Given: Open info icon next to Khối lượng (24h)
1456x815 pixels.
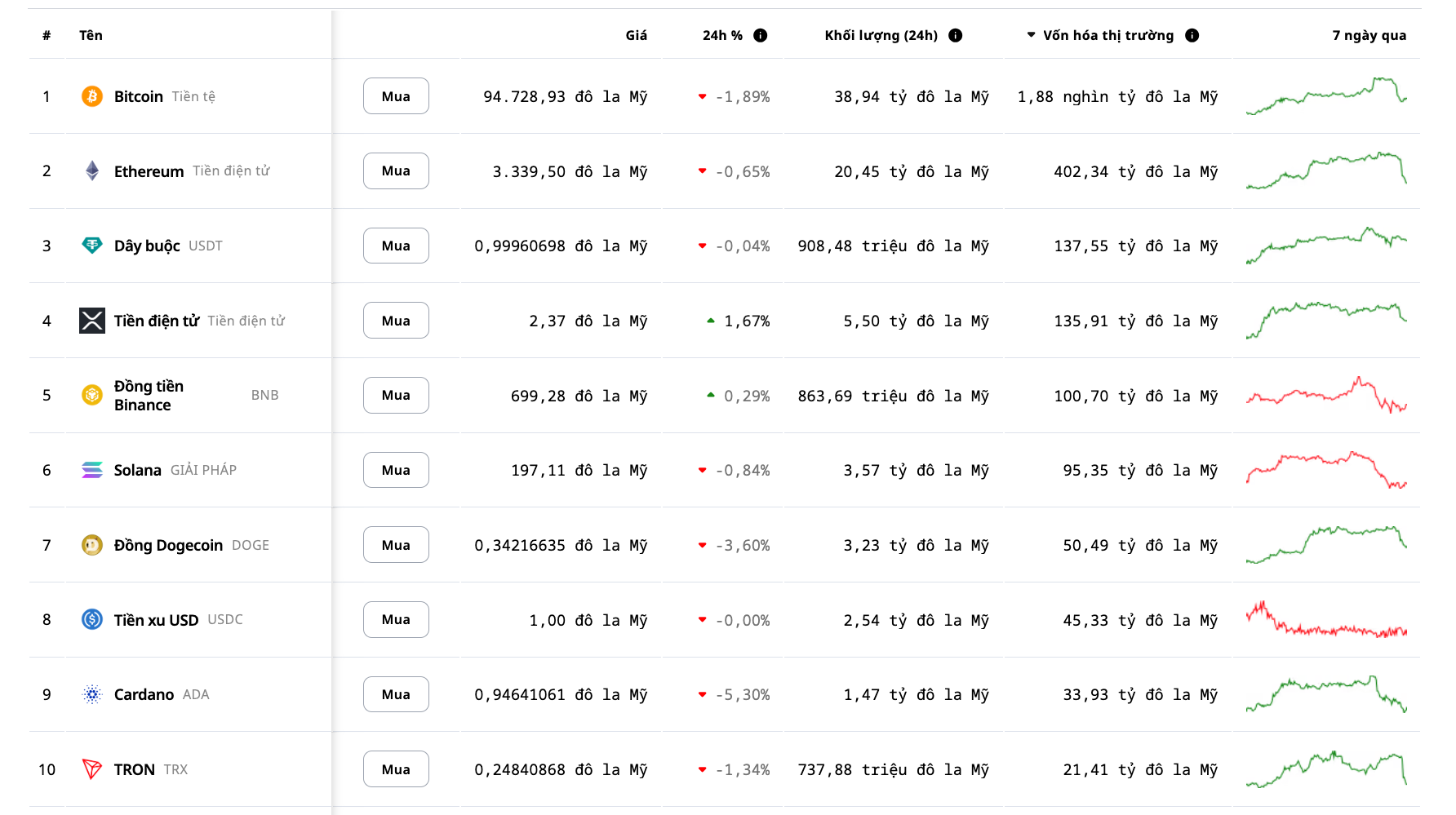Looking at the screenshot, I should pos(956,35).
